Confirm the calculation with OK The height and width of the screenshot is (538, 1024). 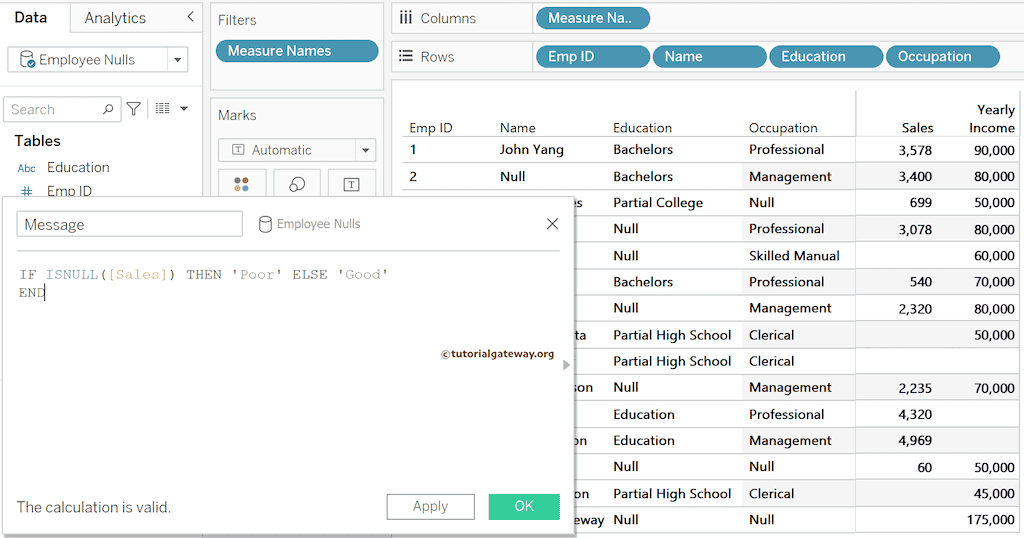tap(524, 506)
